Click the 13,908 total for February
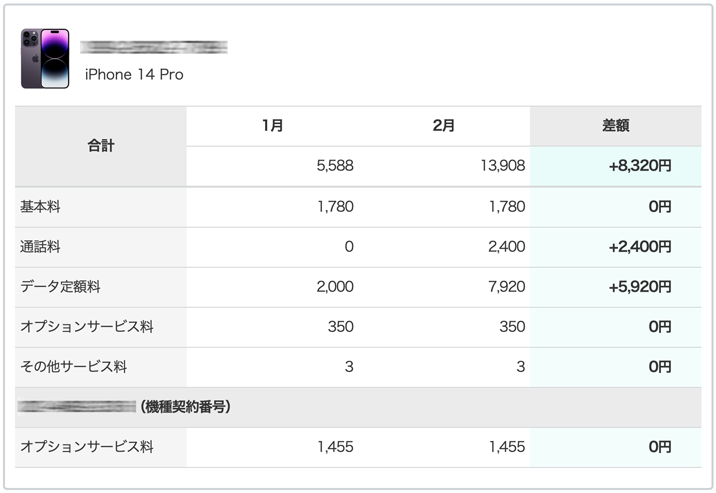Viewport: 716px width, 493px height. click(x=502, y=166)
